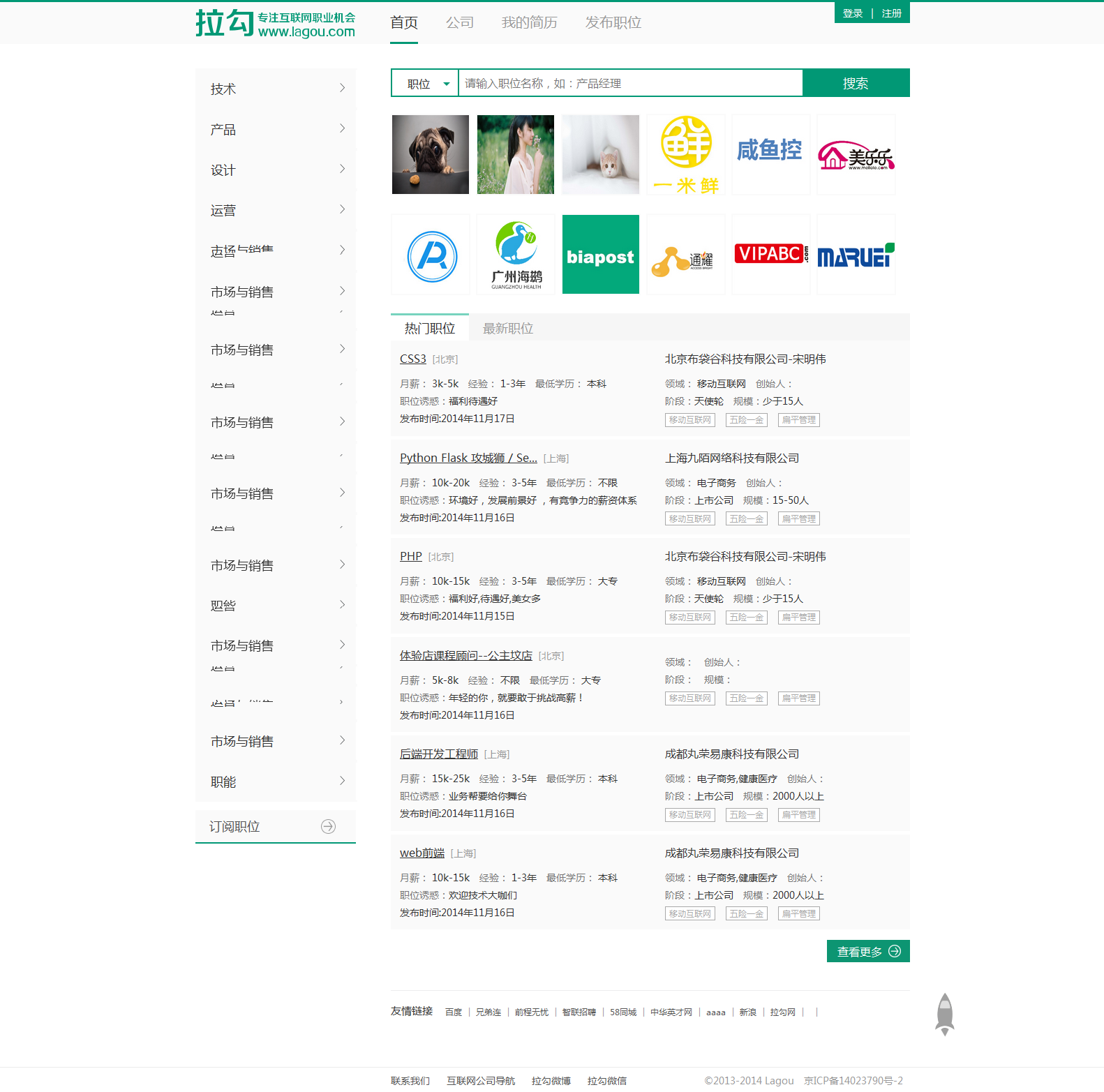Image resolution: width=1104 pixels, height=1092 pixels.
Task: Open 北京布袋谷科技有限公司 in the CSS3 row
Action: pyautogui.click(x=745, y=359)
